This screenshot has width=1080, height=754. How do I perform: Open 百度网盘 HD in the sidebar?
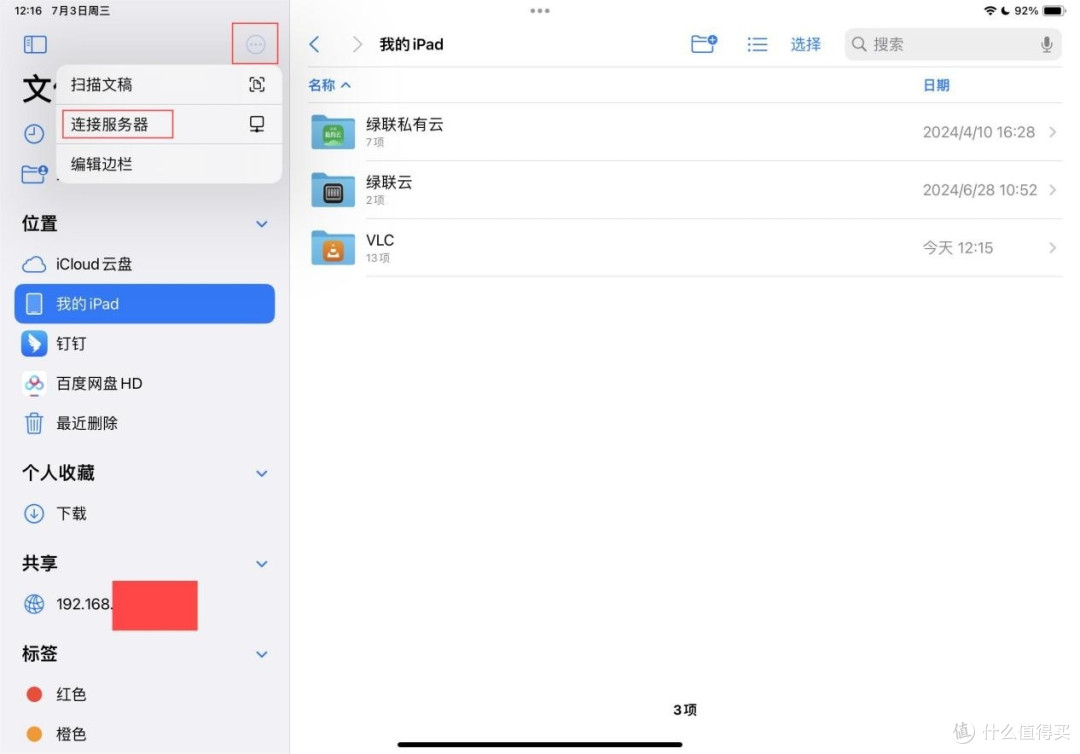tap(100, 384)
